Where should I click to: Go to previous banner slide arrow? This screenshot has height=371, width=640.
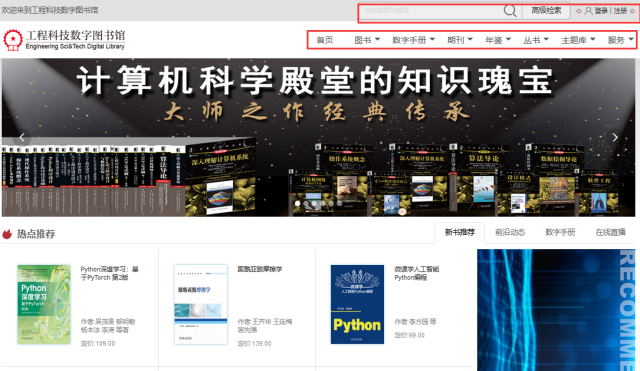tap(22, 138)
